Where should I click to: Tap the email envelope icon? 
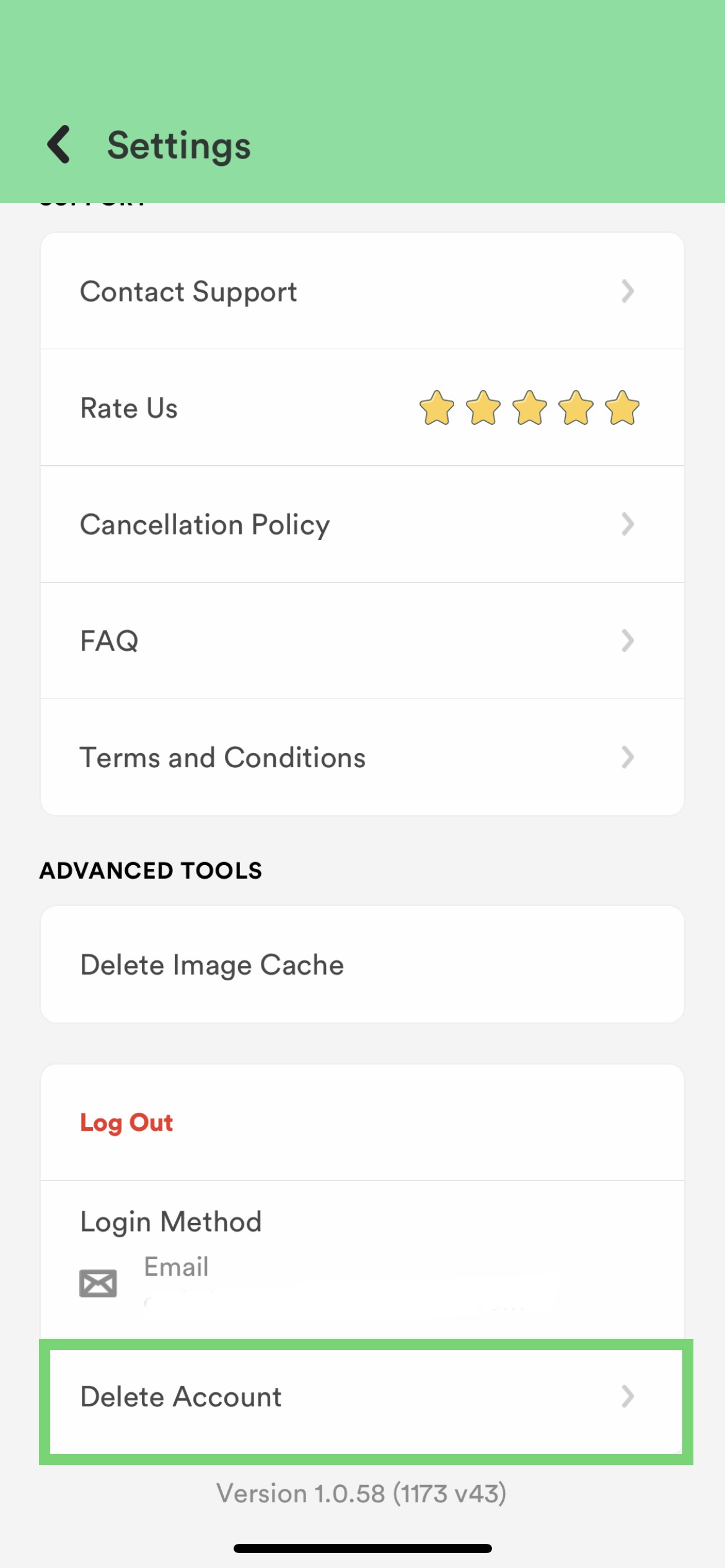coord(98,1283)
